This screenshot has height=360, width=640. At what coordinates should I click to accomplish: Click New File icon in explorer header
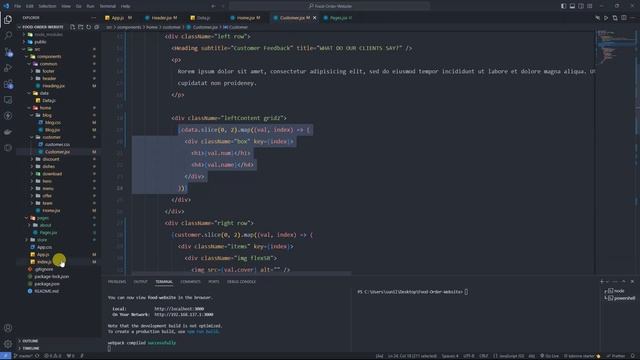coord(72,27)
